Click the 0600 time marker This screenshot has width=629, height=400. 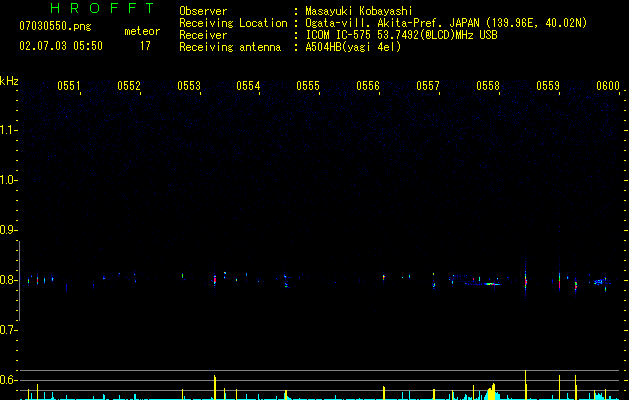[608, 86]
